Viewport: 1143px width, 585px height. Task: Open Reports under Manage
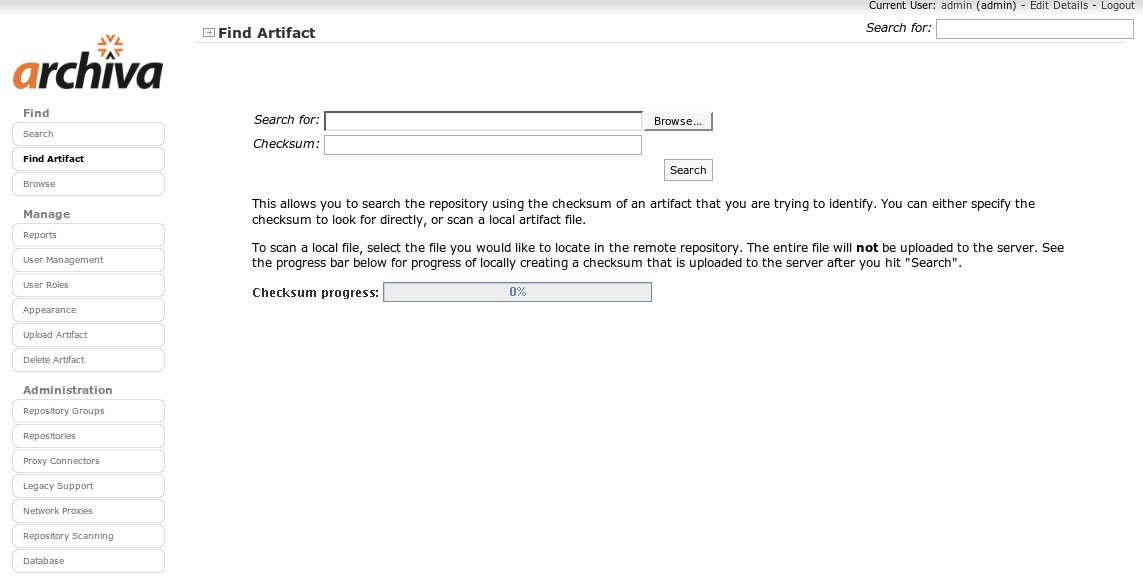tap(88, 235)
